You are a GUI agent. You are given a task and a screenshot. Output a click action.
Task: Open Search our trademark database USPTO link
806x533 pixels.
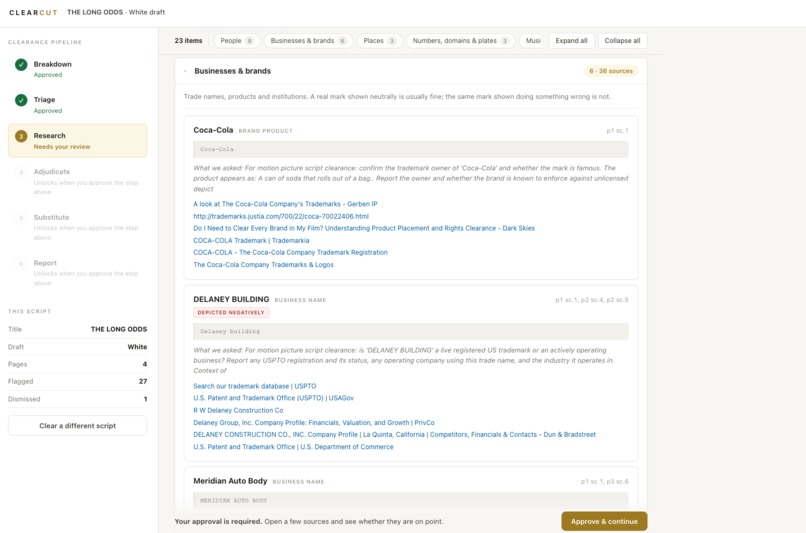(254, 386)
